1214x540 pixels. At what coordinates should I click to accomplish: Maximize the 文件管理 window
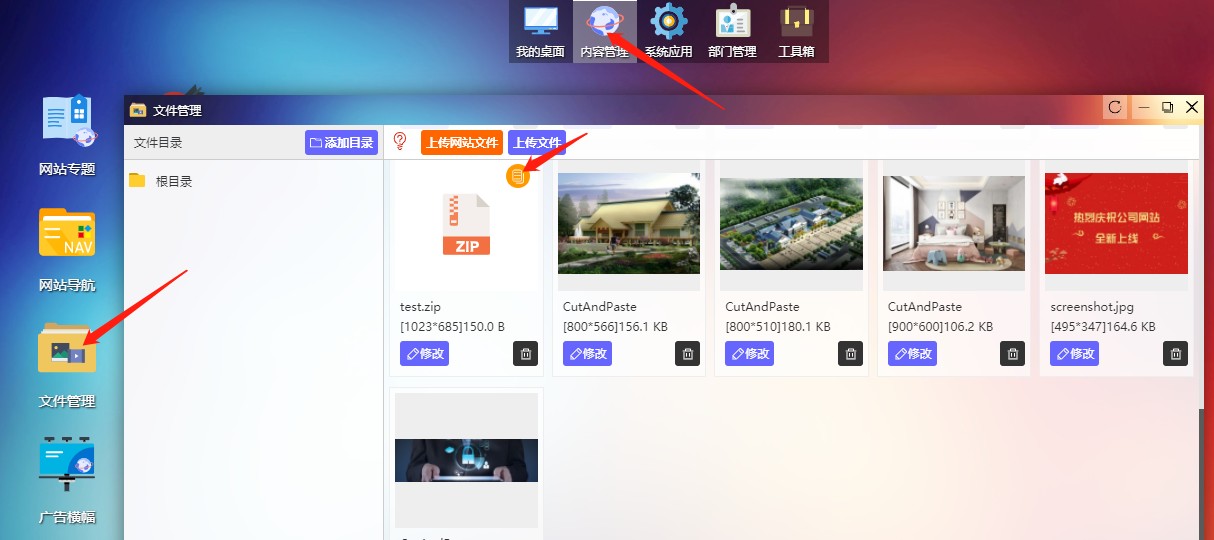coord(1167,107)
